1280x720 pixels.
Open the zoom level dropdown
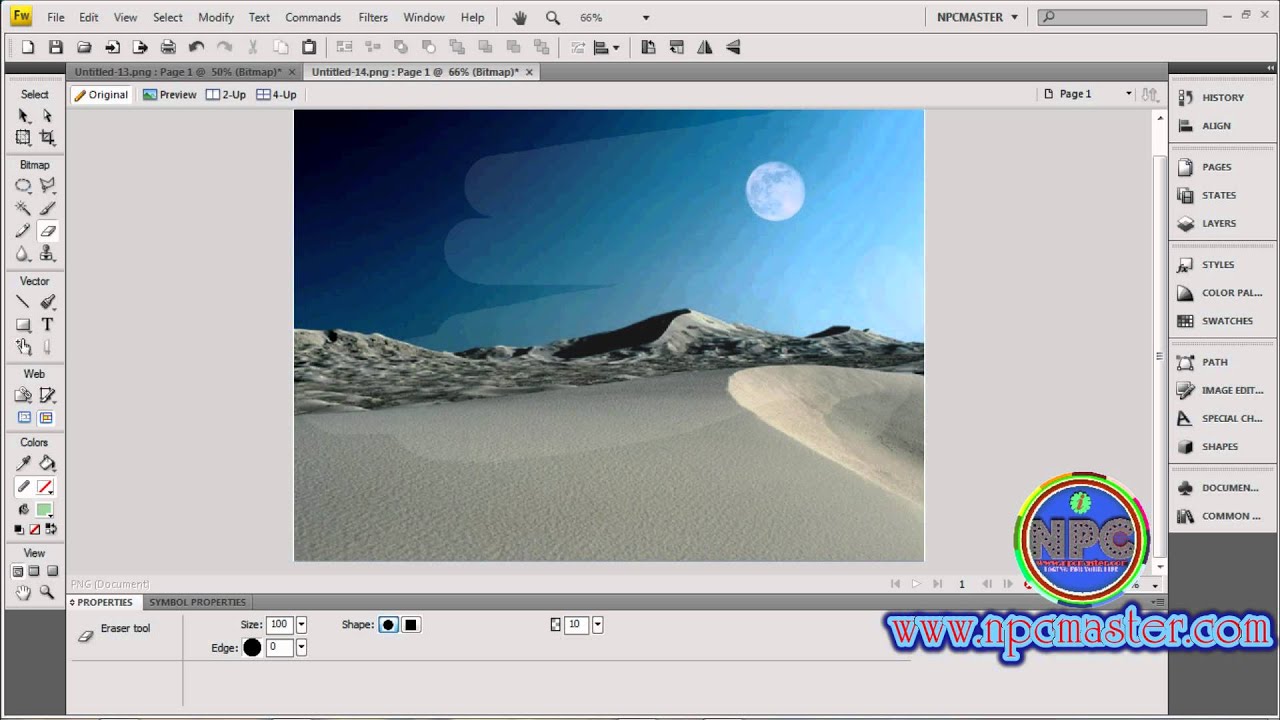[x=646, y=18]
